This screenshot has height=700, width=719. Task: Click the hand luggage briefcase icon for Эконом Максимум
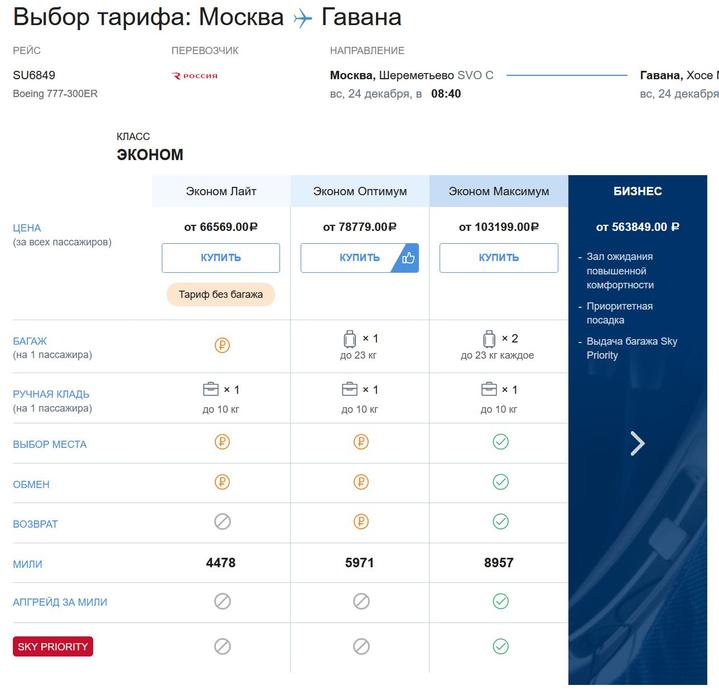(489, 389)
